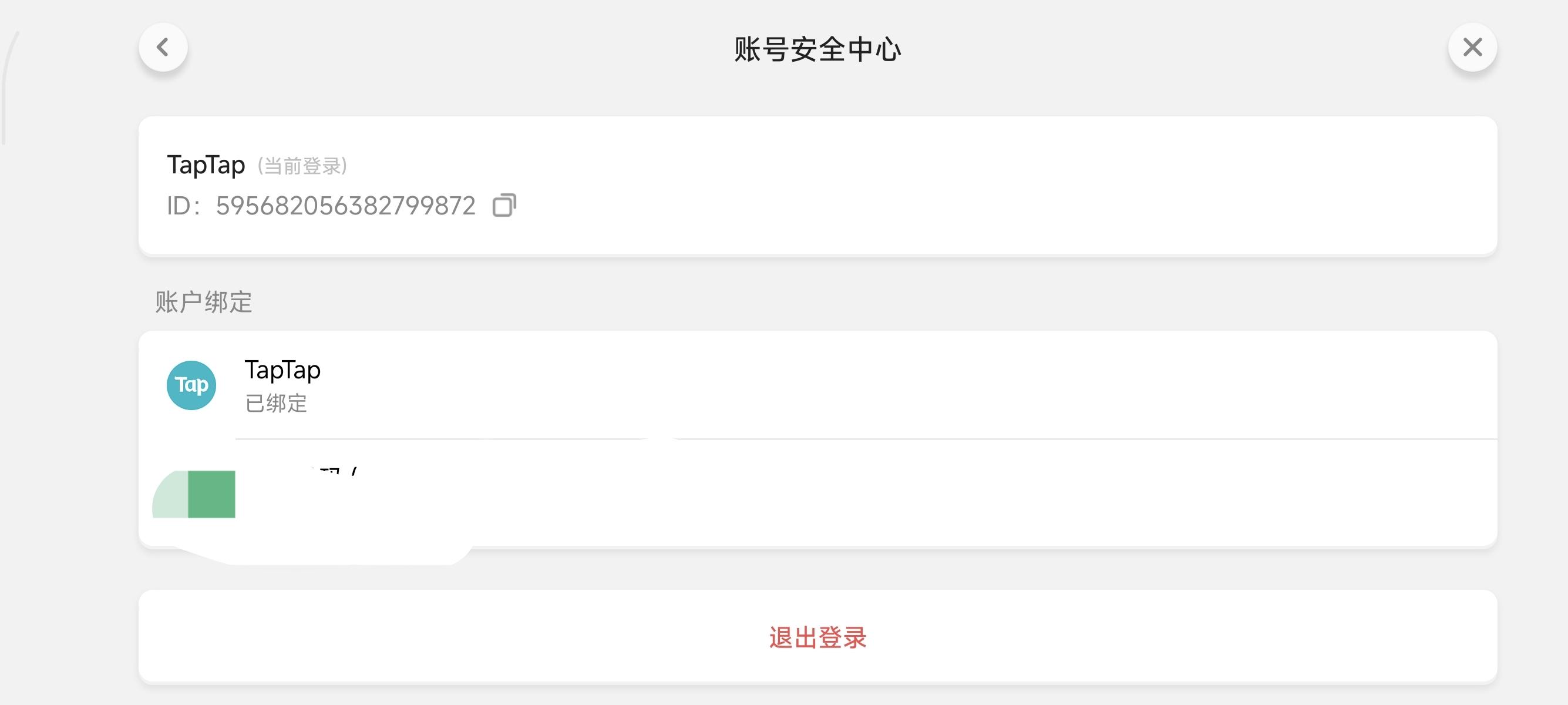Click the 账号安全中心 page title

coord(817,49)
